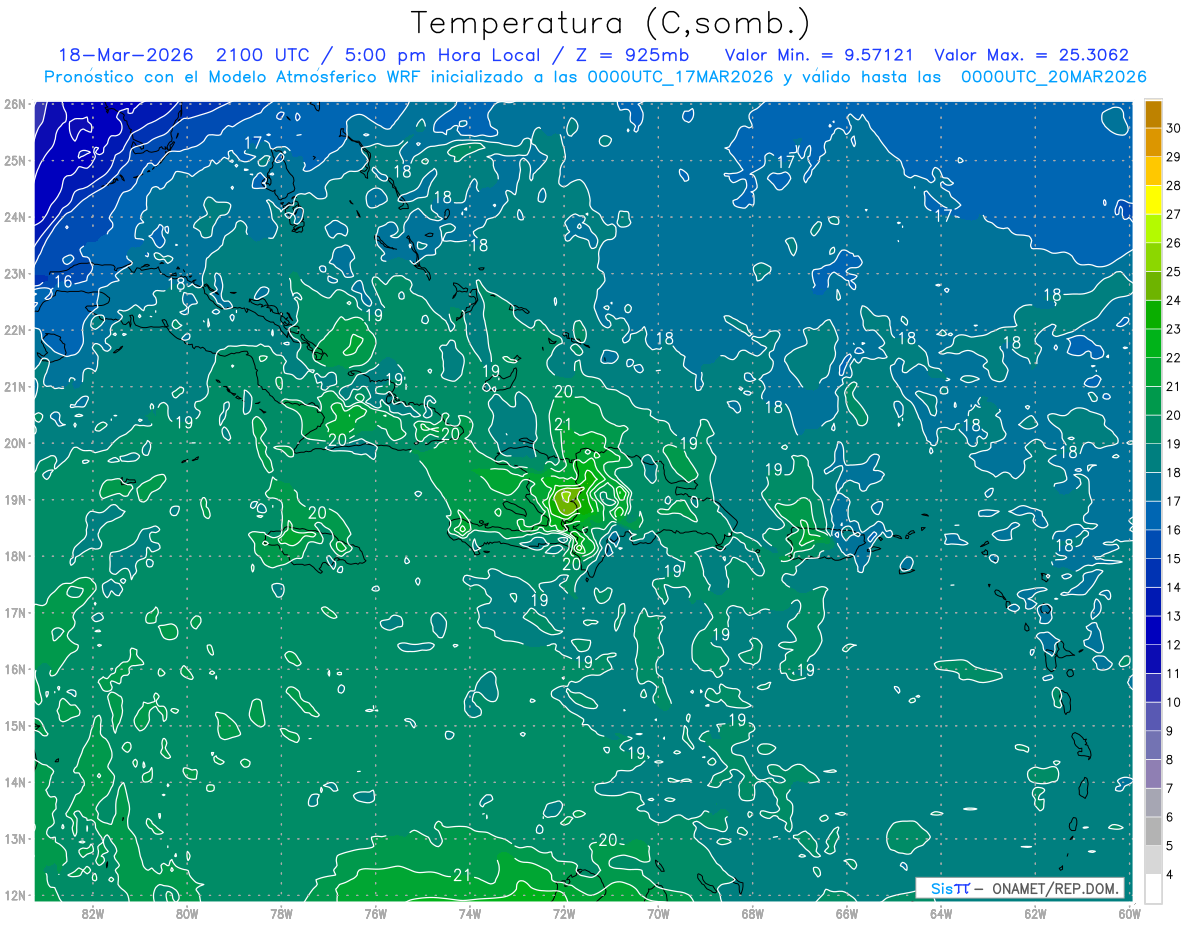Click the 70W longitude axis label

[x=658, y=912]
